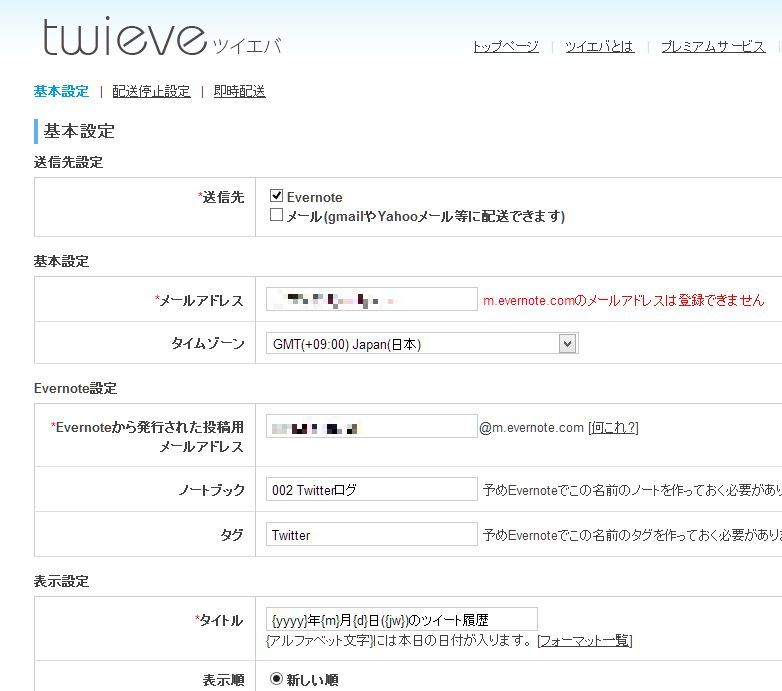Click the タグ hint text on the right
Viewport: 782px width, 691px height.
point(632,535)
